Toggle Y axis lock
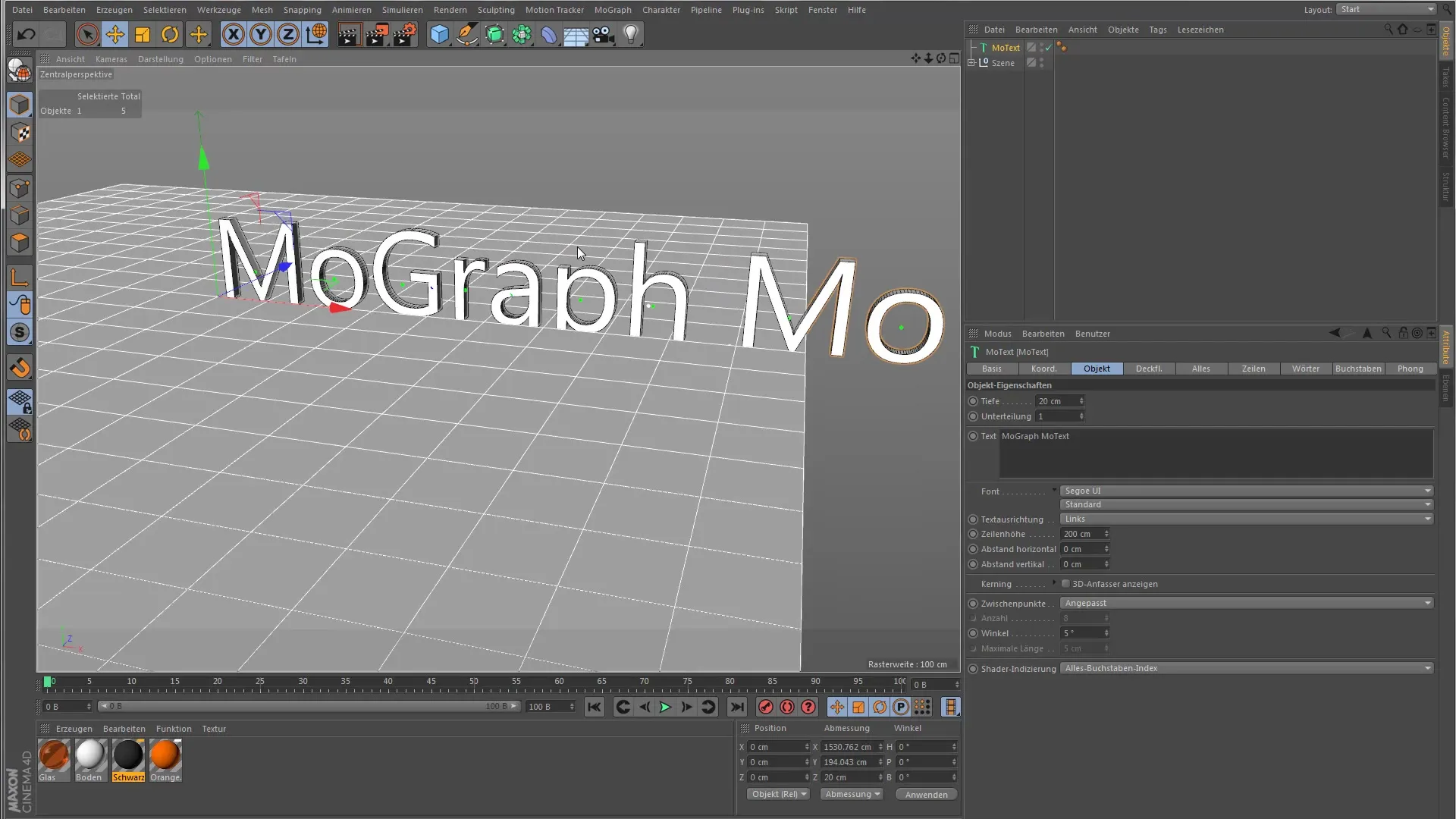This screenshot has width=1456, height=819. [x=261, y=34]
